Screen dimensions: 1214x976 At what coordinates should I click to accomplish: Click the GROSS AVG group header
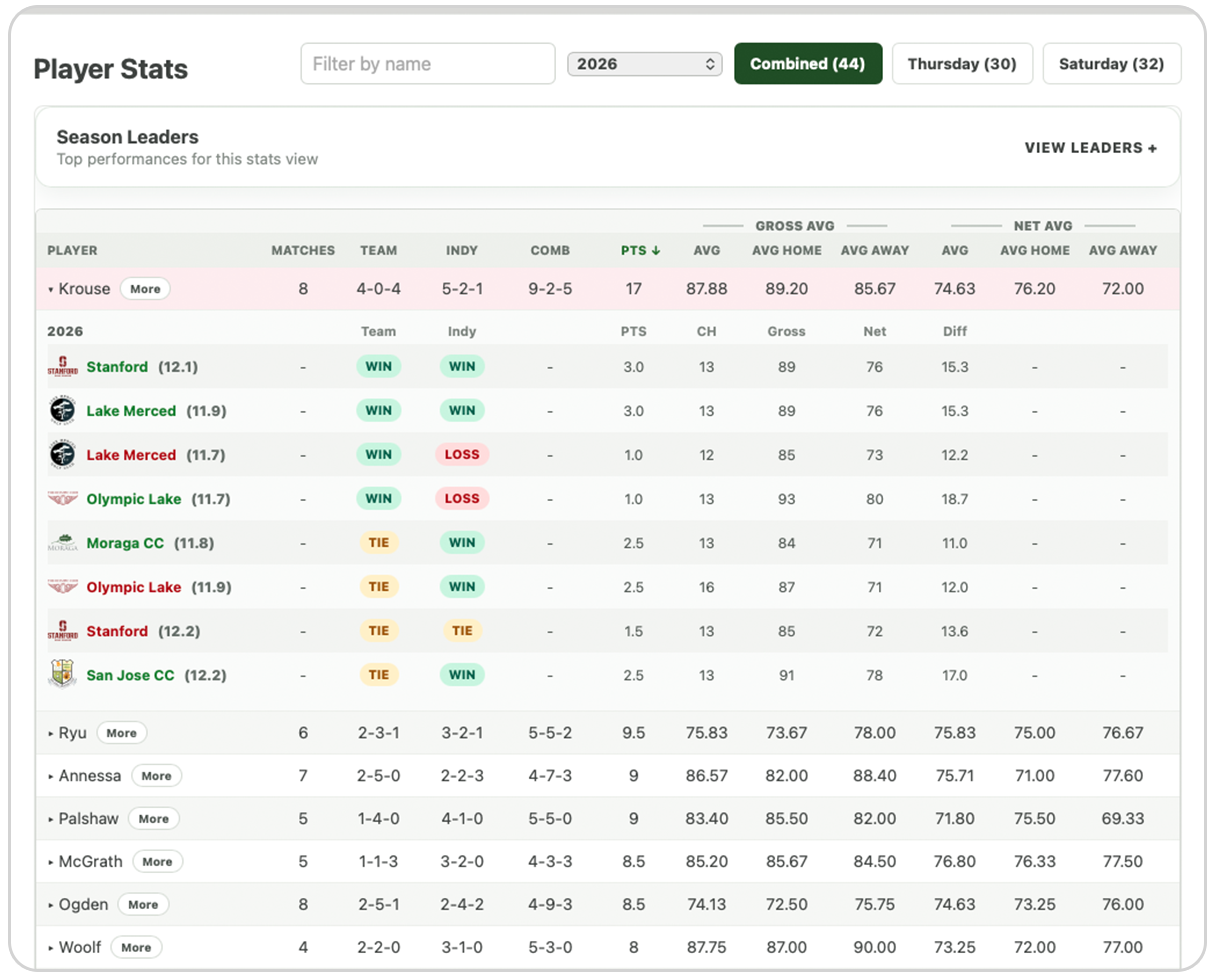[x=795, y=226]
